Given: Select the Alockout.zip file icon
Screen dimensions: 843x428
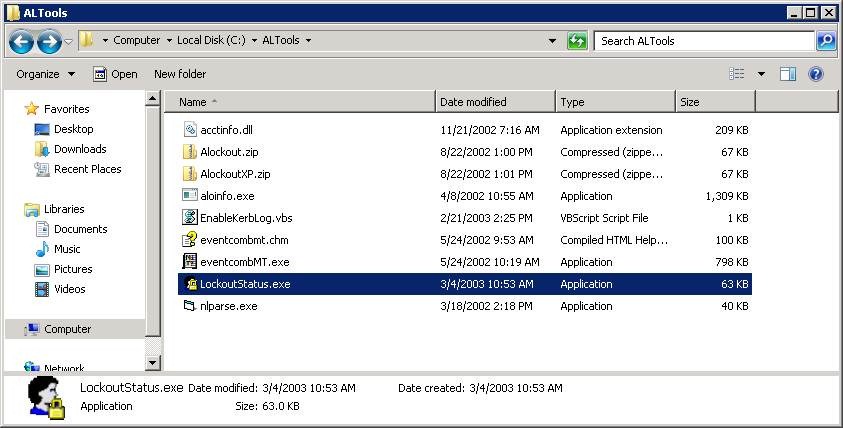Looking at the screenshot, I should click(189, 152).
